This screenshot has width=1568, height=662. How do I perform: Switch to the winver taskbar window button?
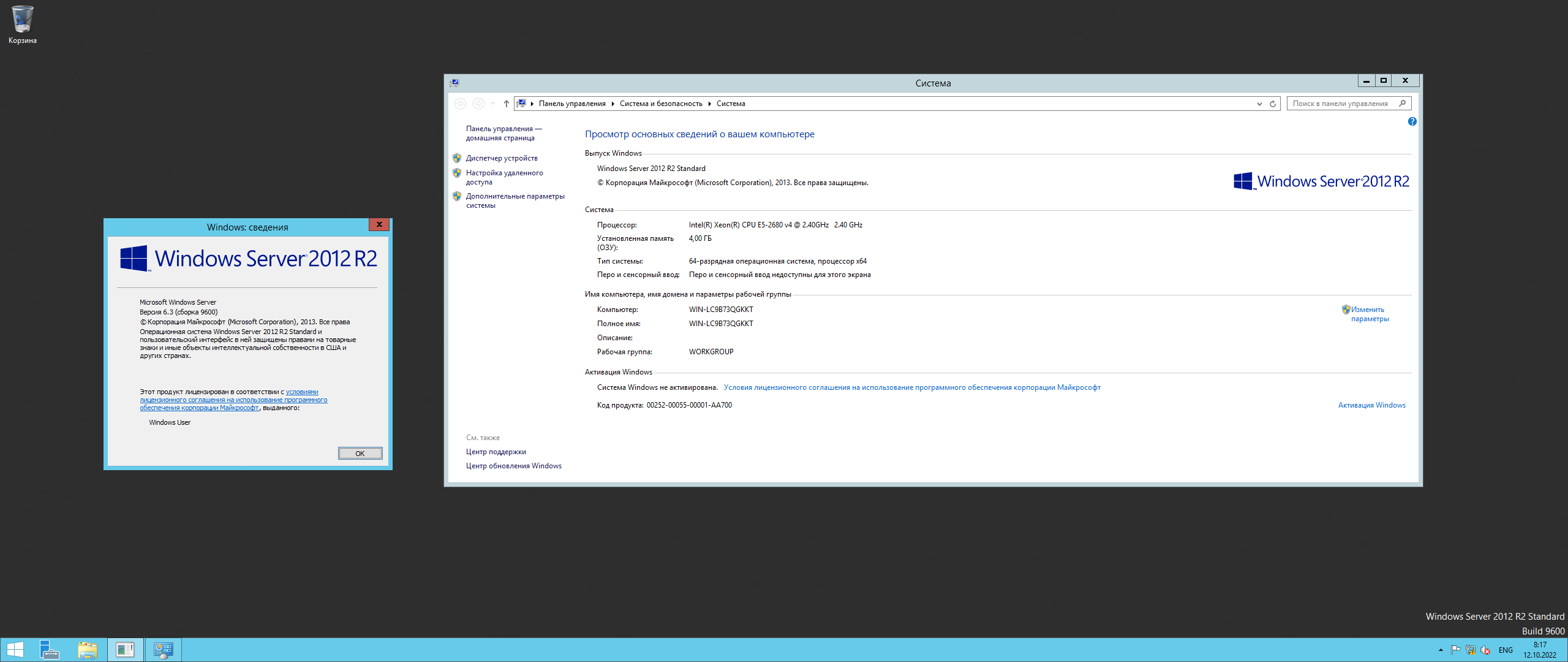tap(126, 650)
